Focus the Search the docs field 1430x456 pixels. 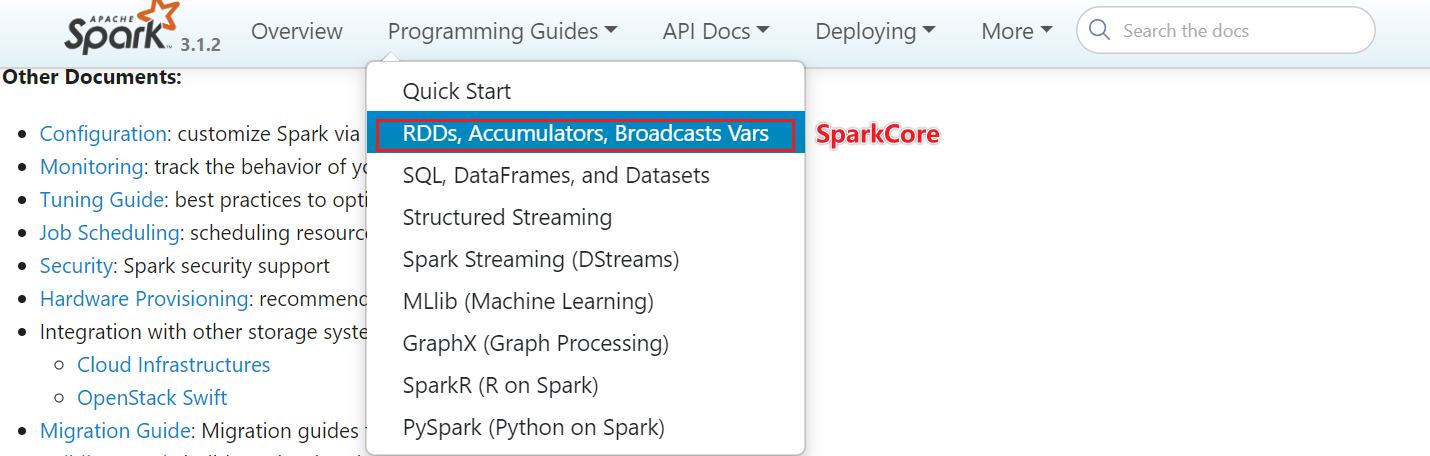(1225, 31)
